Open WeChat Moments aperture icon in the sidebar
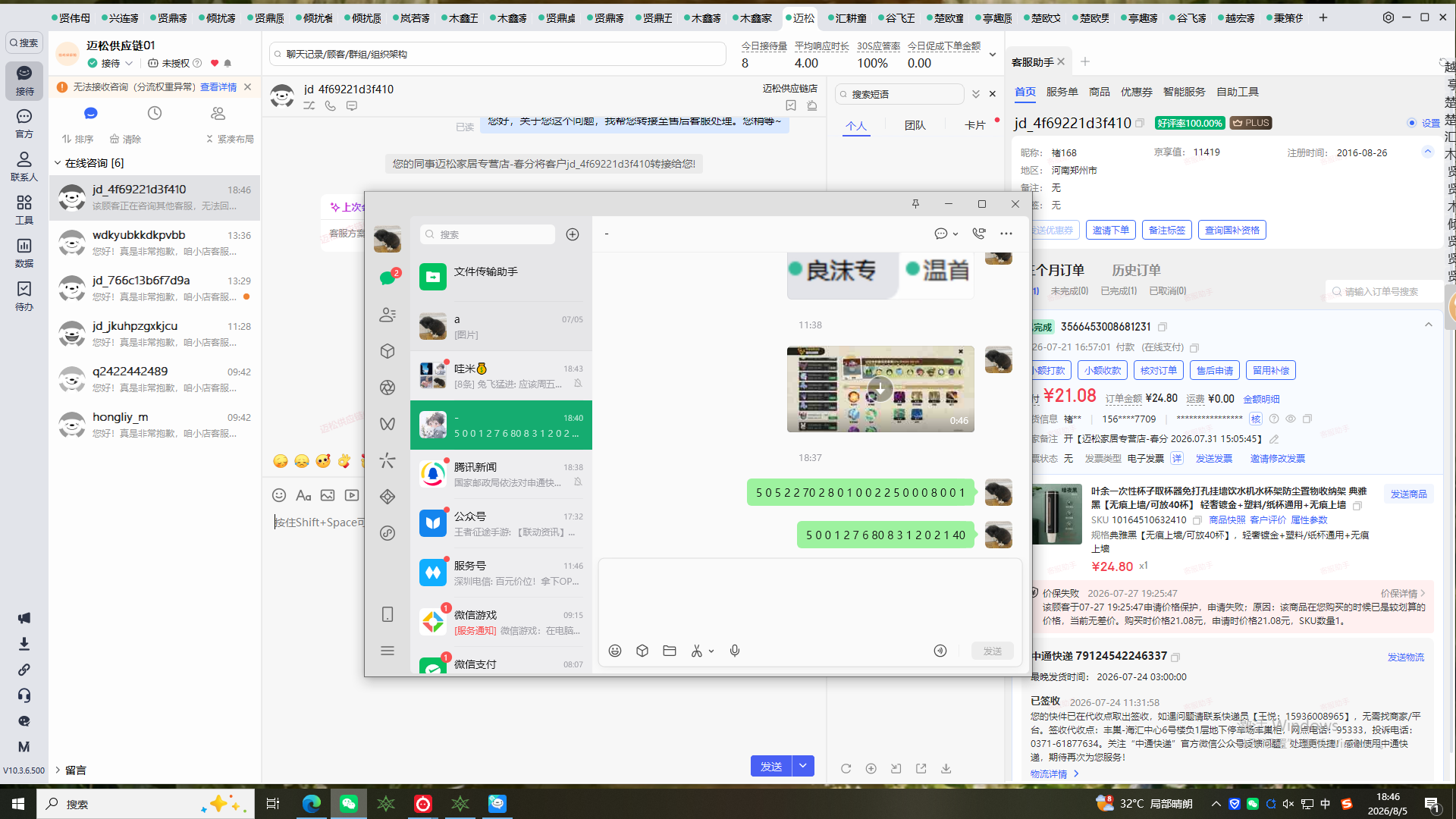This screenshot has width=1456, height=819. tap(388, 388)
